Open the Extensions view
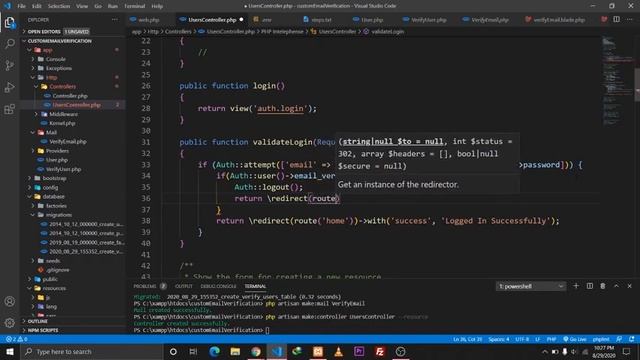Image resolution: width=640 pixels, height=360 pixels. pyautogui.click(x=9, y=109)
